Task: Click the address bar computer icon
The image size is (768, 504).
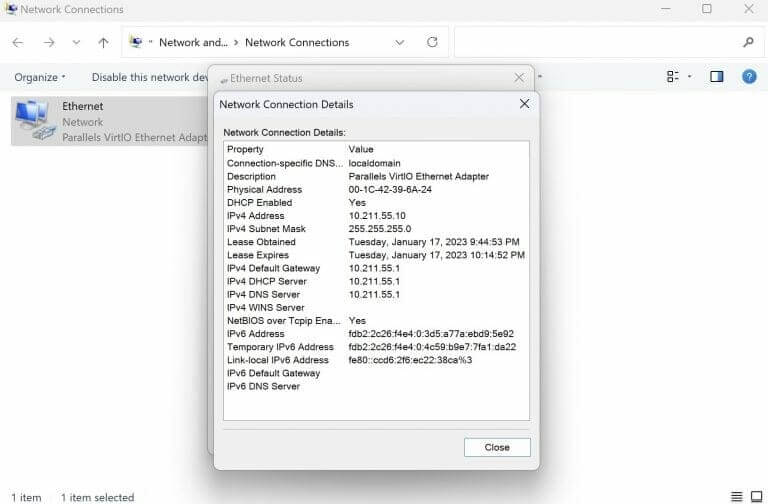Action: pos(136,42)
